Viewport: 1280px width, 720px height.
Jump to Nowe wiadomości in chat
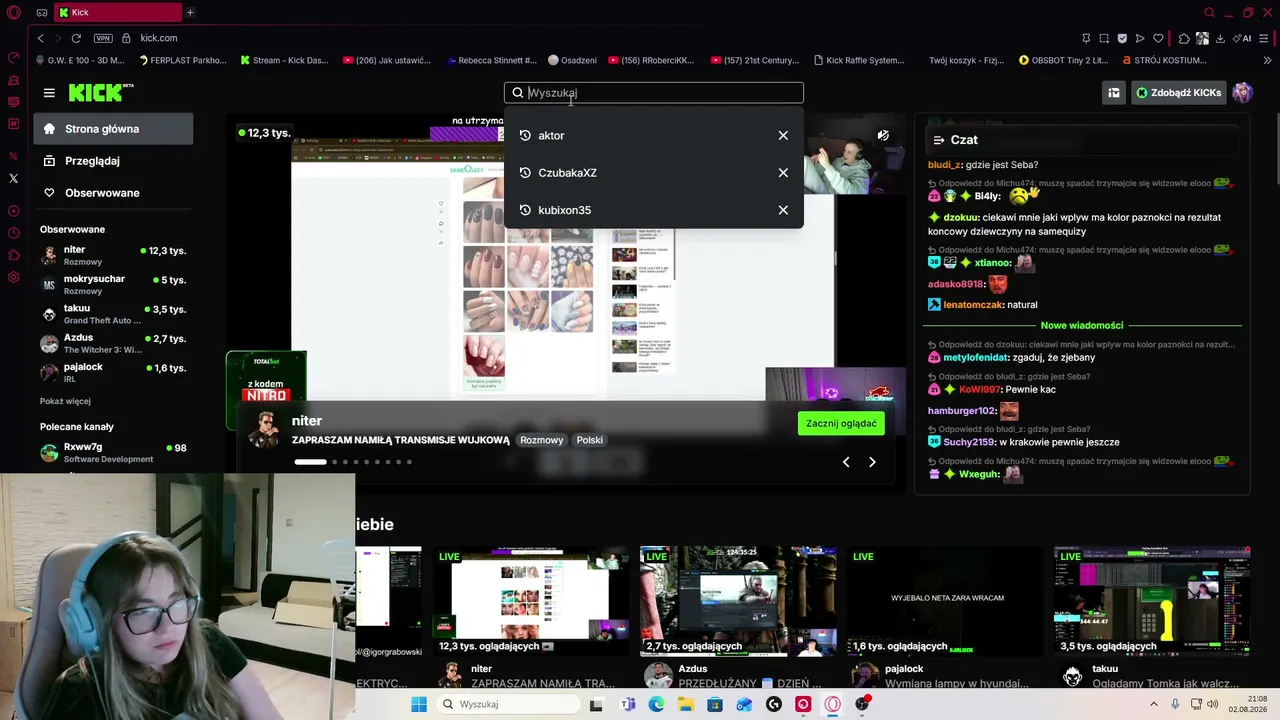(x=1082, y=325)
